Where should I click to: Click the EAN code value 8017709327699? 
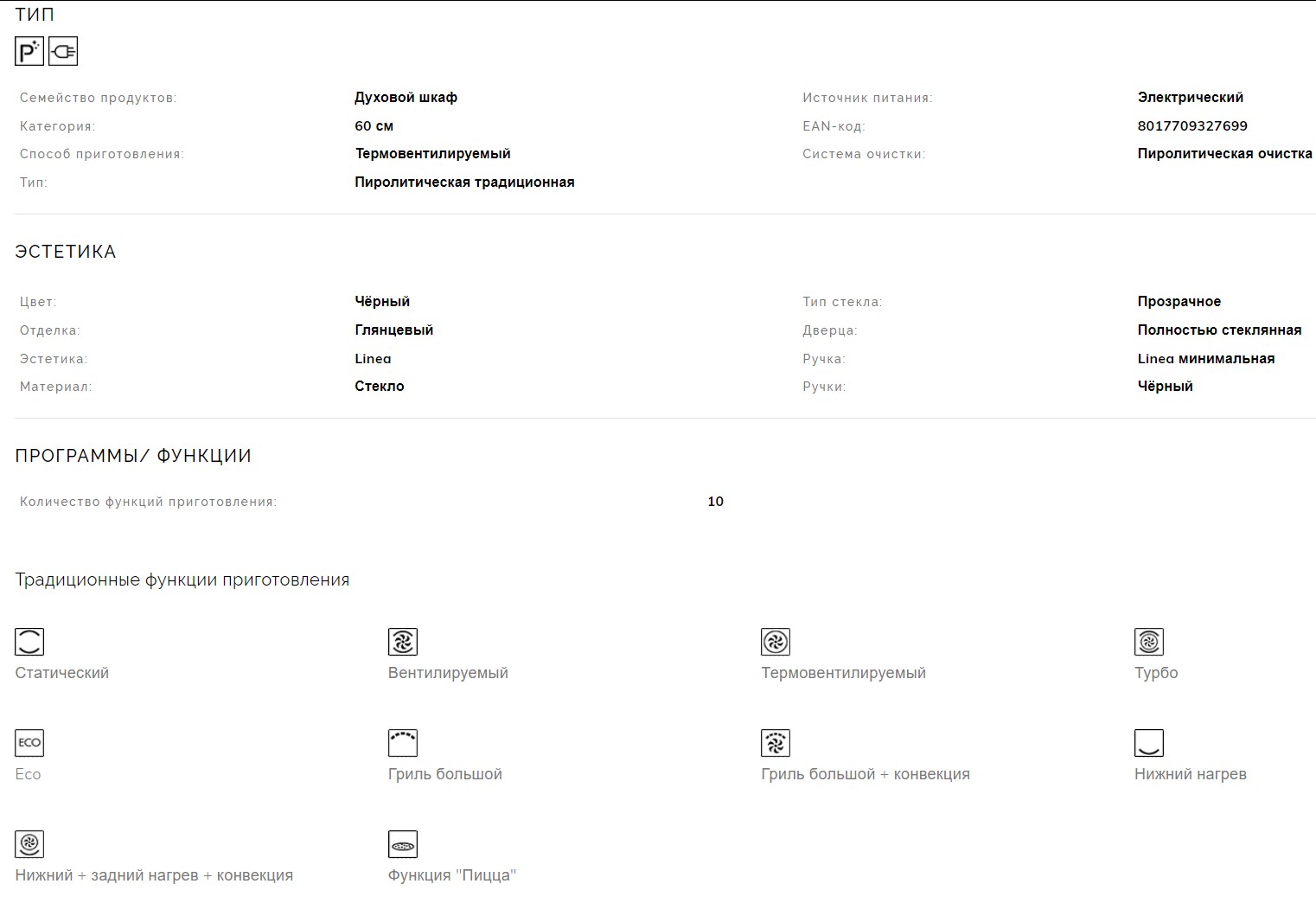pos(1192,126)
